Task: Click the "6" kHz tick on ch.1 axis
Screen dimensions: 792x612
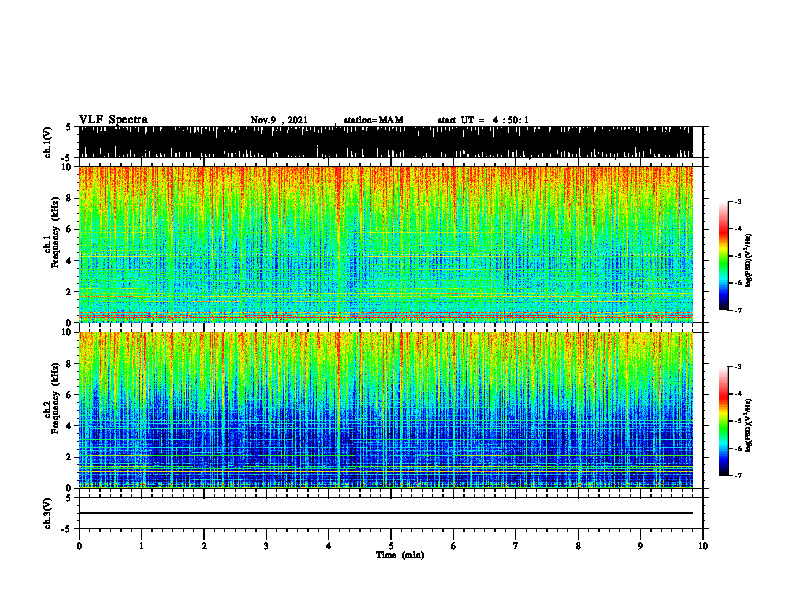Action: click(70, 229)
